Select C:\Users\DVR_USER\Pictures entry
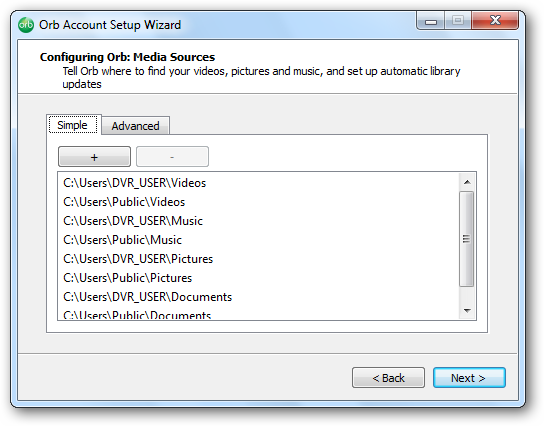The width and height of the screenshot is (544, 426). (258, 259)
